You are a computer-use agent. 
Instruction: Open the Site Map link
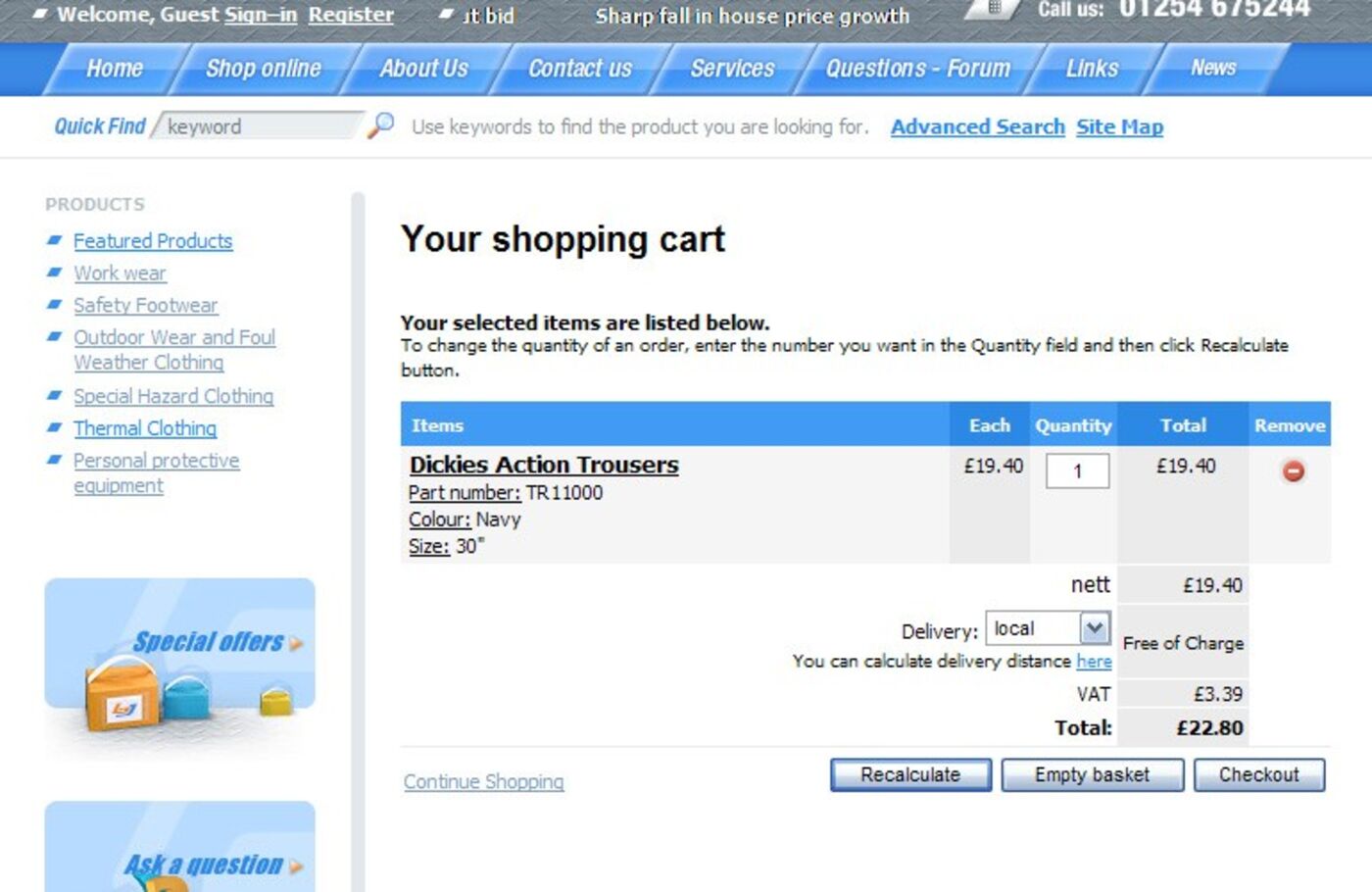1119,126
